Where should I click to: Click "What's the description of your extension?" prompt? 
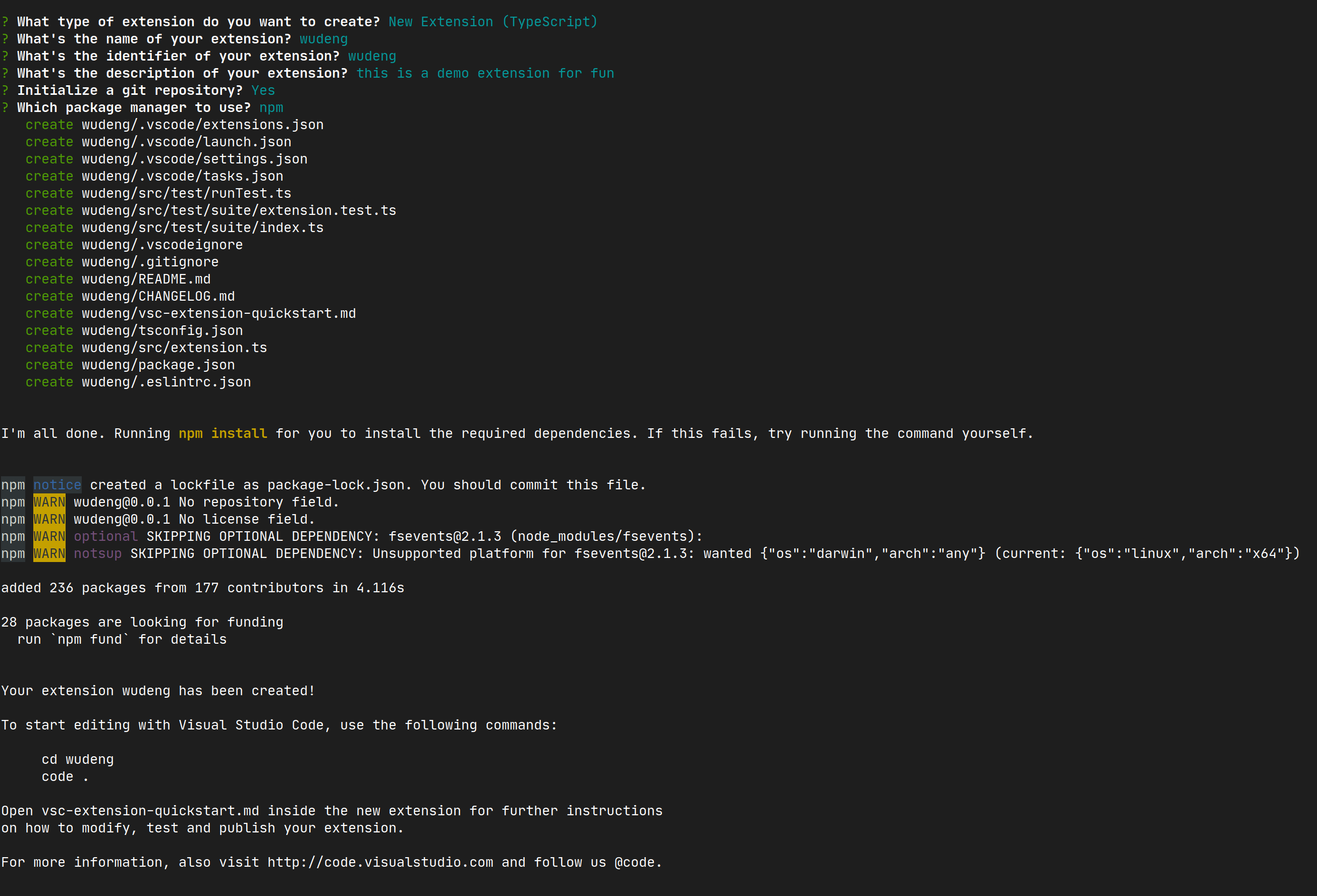183,74
